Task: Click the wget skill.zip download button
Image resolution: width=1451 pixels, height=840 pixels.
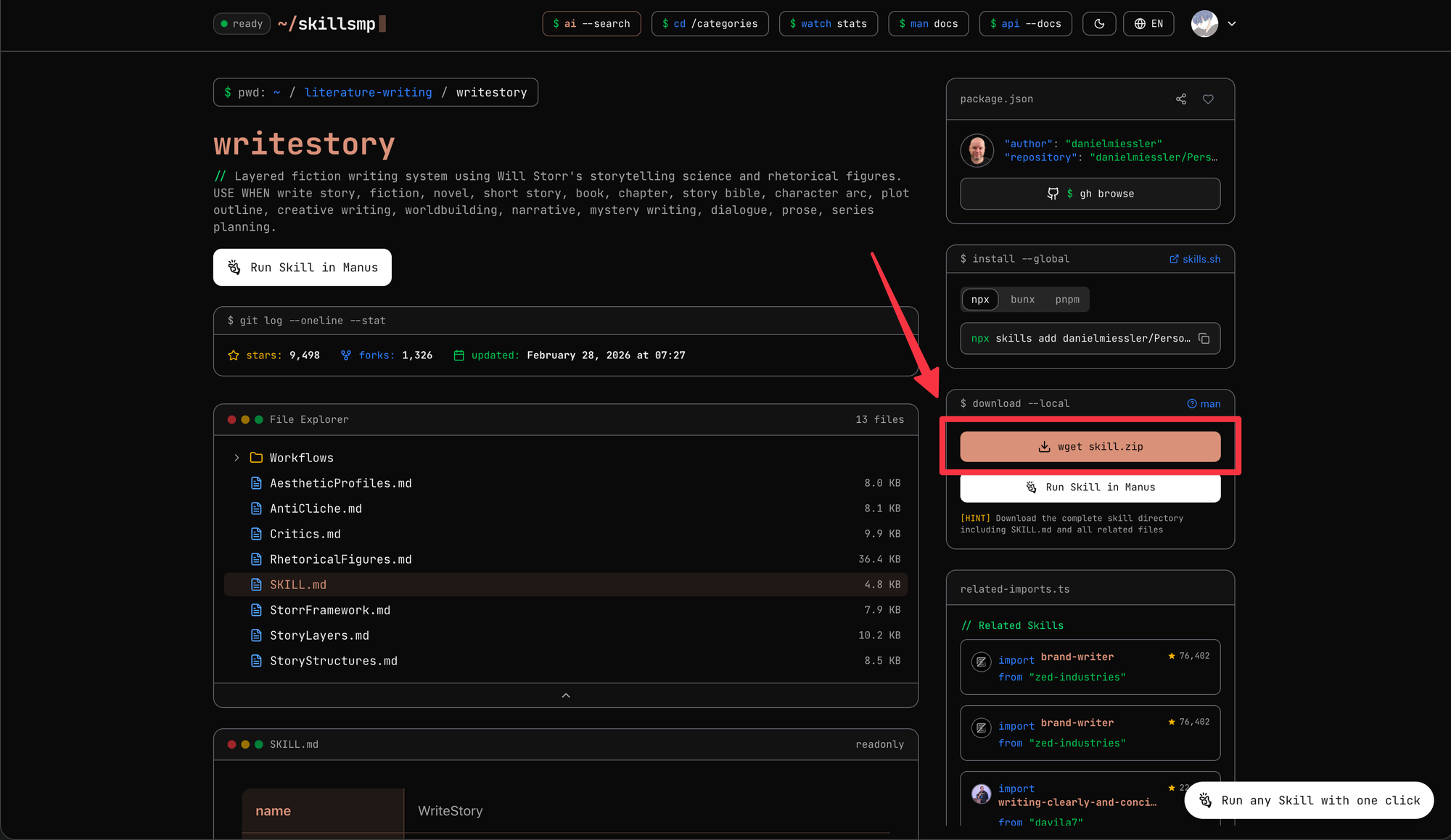Action: 1090,447
